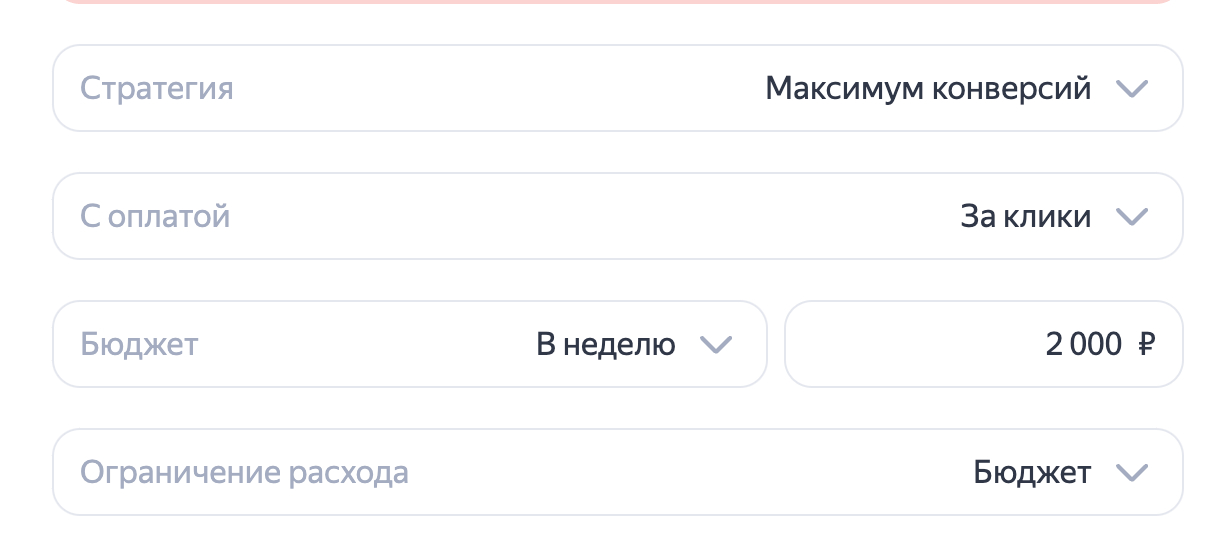Click the За клики payment value
Viewport: 1214px width, 544px height.
coord(1025,217)
